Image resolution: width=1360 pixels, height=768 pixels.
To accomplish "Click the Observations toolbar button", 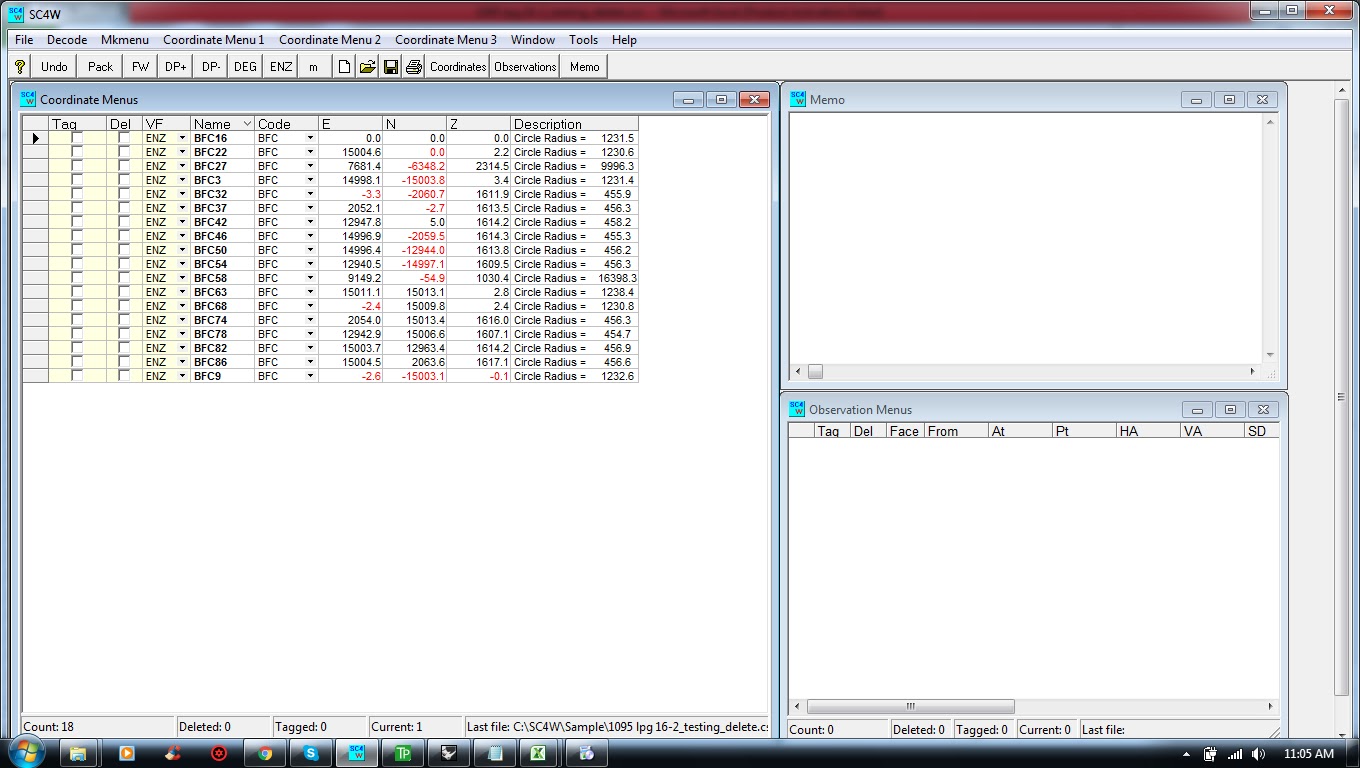I will click(525, 66).
